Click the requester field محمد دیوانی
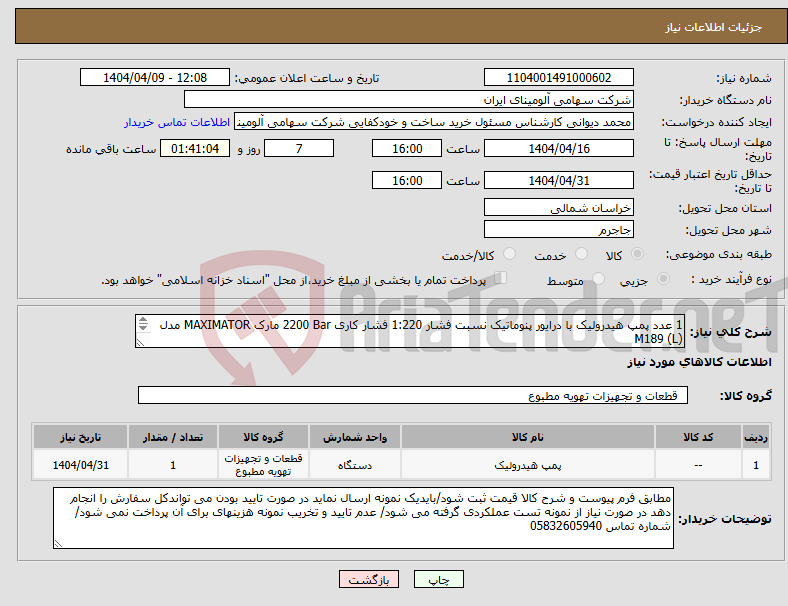Screen dimensions: 788x606 tap(434, 122)
